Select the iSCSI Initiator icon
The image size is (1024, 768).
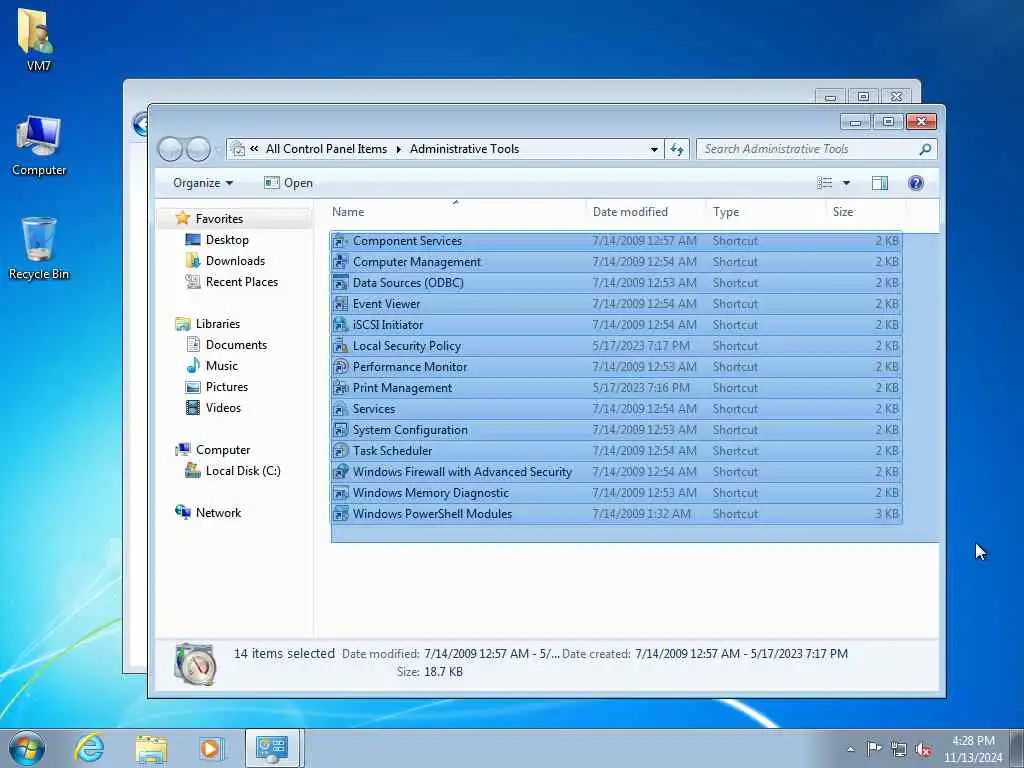click(340, 325)
